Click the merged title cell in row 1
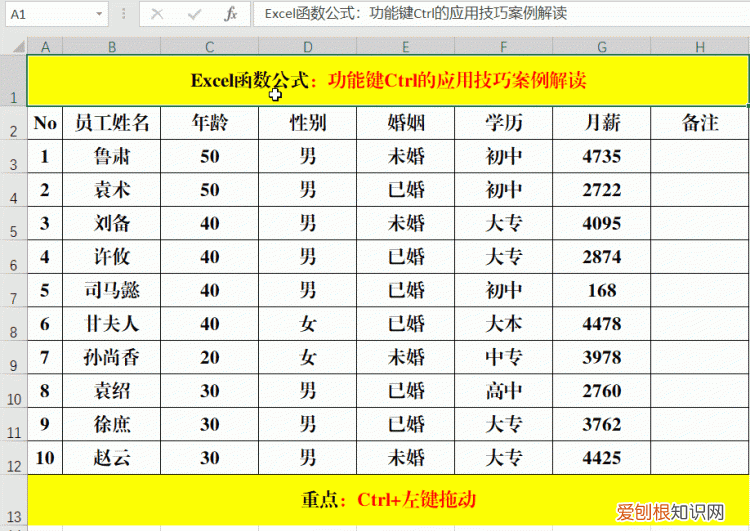750x531 pixels. [x=388, y=80]
